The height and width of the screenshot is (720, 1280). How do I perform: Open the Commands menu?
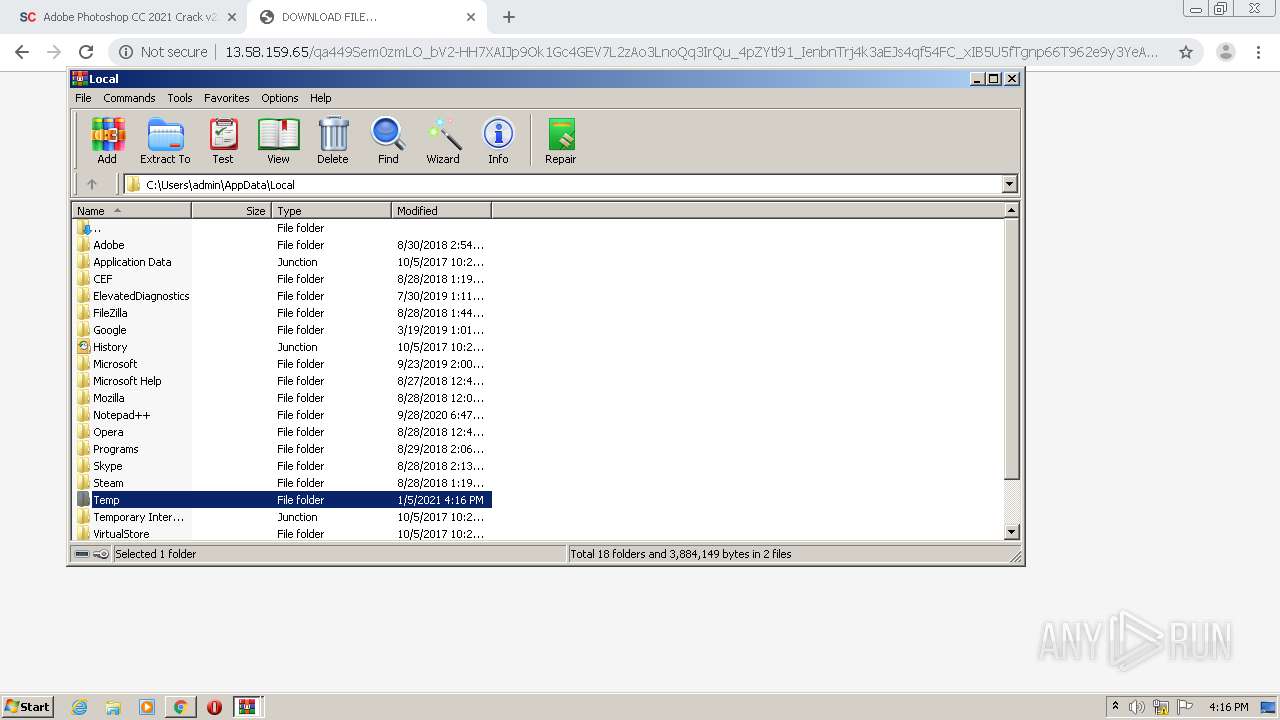click(x=129, y=98)
